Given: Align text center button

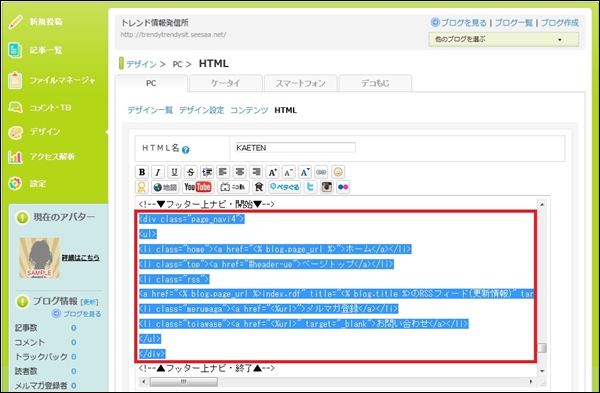Looking at the screenshot, I should (240, 172).
